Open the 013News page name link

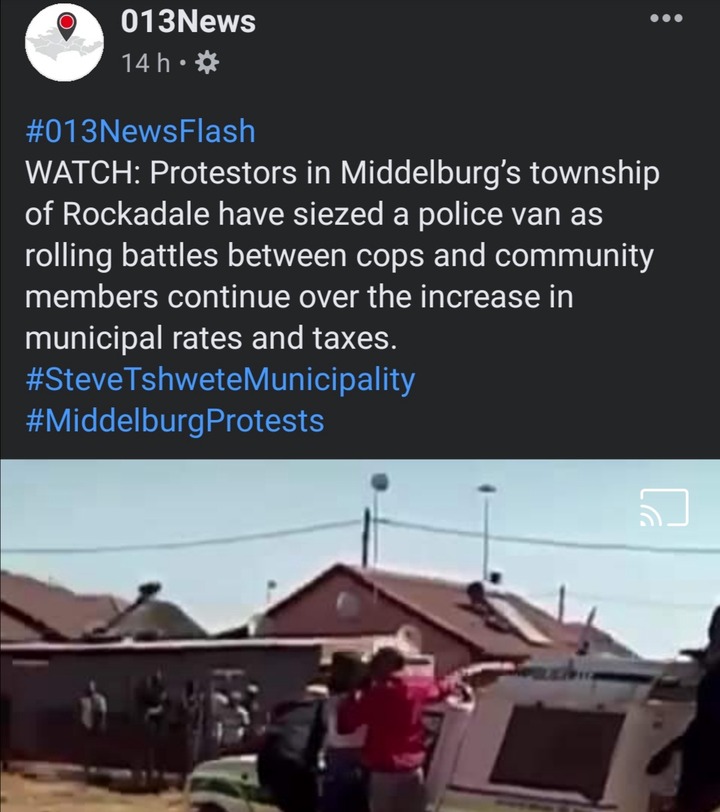click(x=188, y=22)
